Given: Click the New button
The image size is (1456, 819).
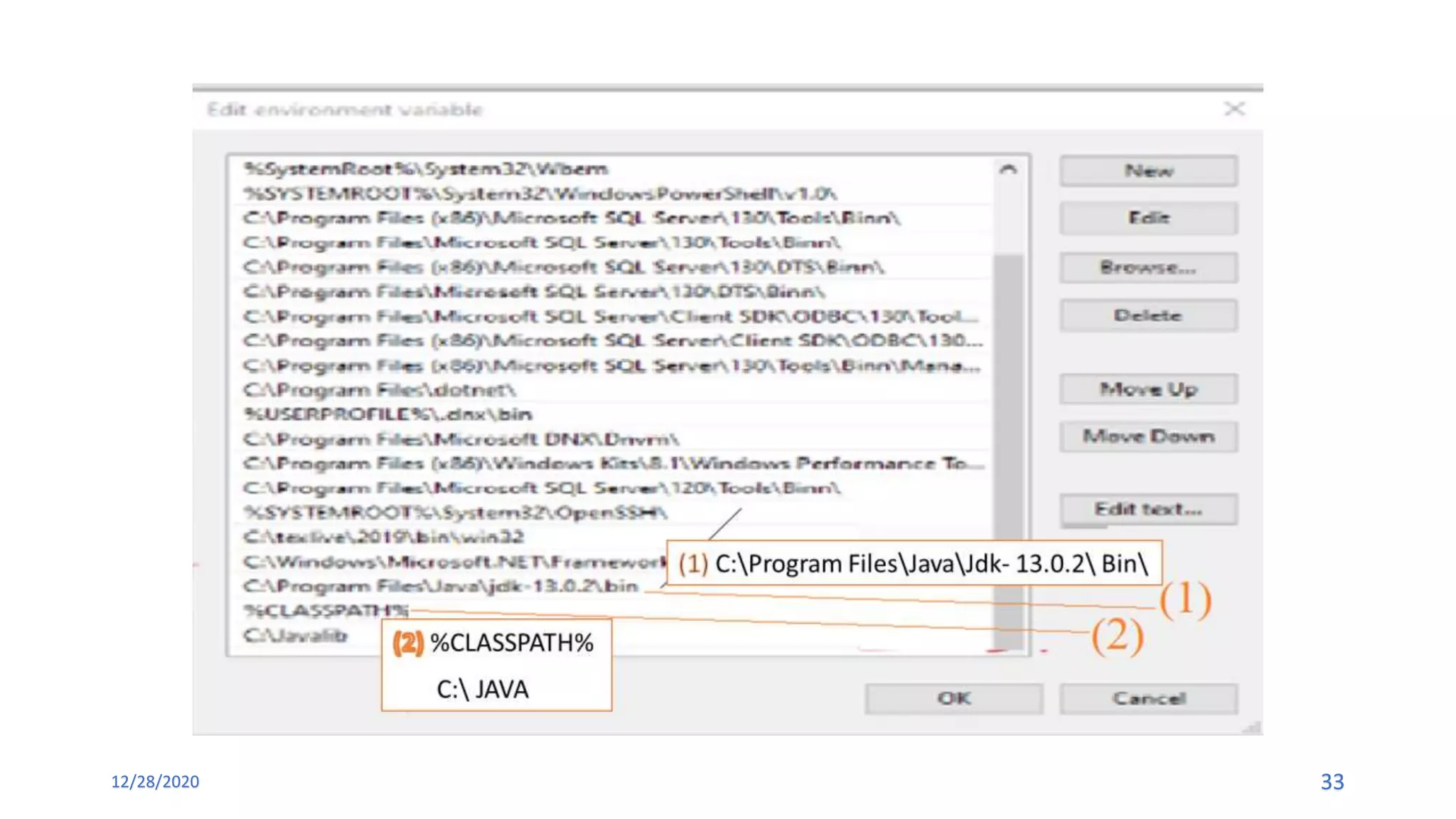Looking at the screenshot, I should point(1148,171).
